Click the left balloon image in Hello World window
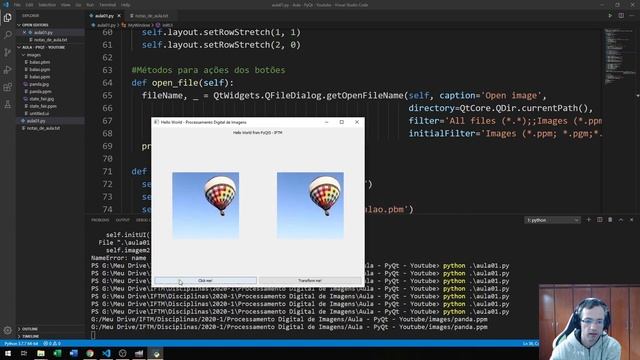The width and height of the screenshot is (640, 360). point(205,205)
